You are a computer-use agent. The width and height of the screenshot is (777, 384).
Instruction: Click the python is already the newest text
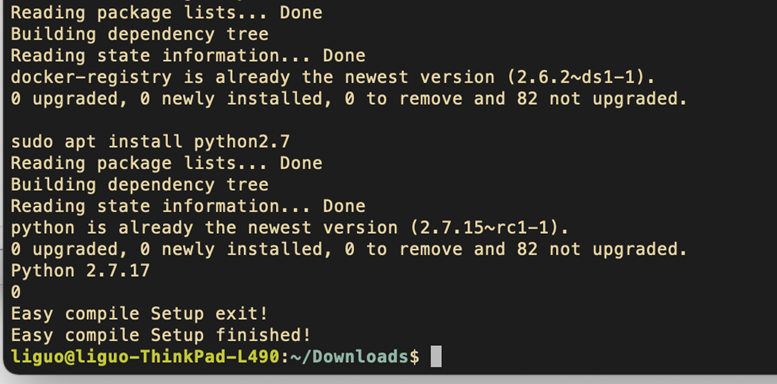(161, 228)
